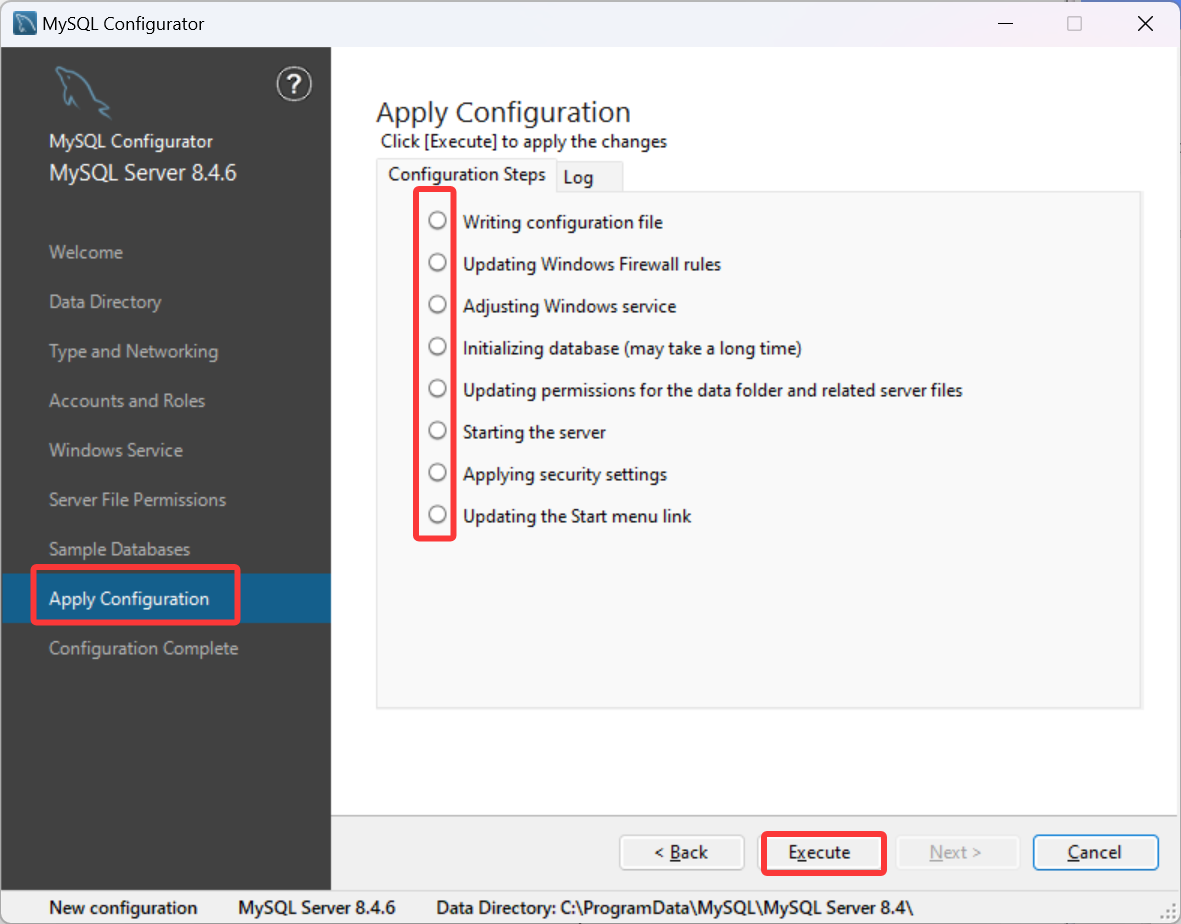Click 'Click [Execute] to apply the changes' text
The height and width of the screenshot is (924, 1181).
click(x=523, y=142)
